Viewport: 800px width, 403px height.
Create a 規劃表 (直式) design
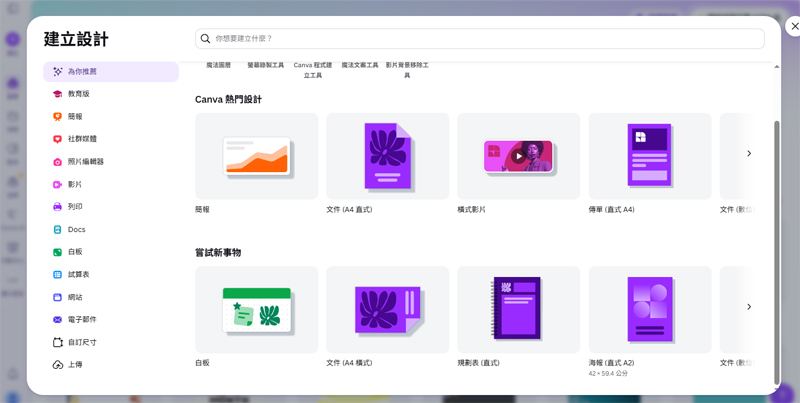[518, 310]
